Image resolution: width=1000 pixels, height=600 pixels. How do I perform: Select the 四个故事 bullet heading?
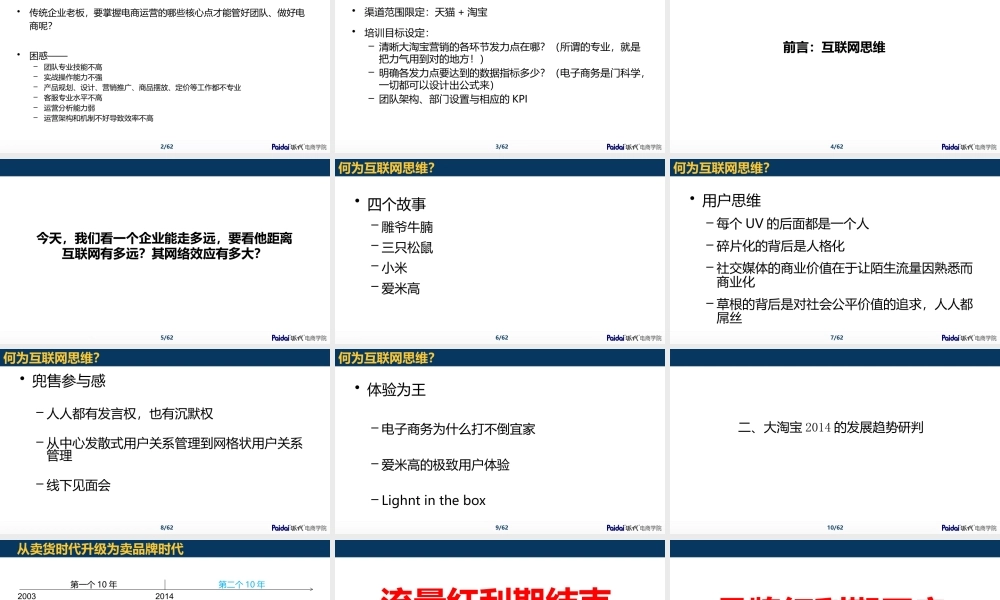396,204
